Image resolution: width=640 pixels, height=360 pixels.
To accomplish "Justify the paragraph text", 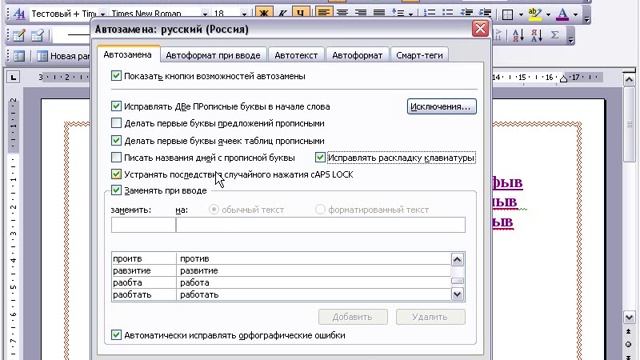I will tap(379, 13).
